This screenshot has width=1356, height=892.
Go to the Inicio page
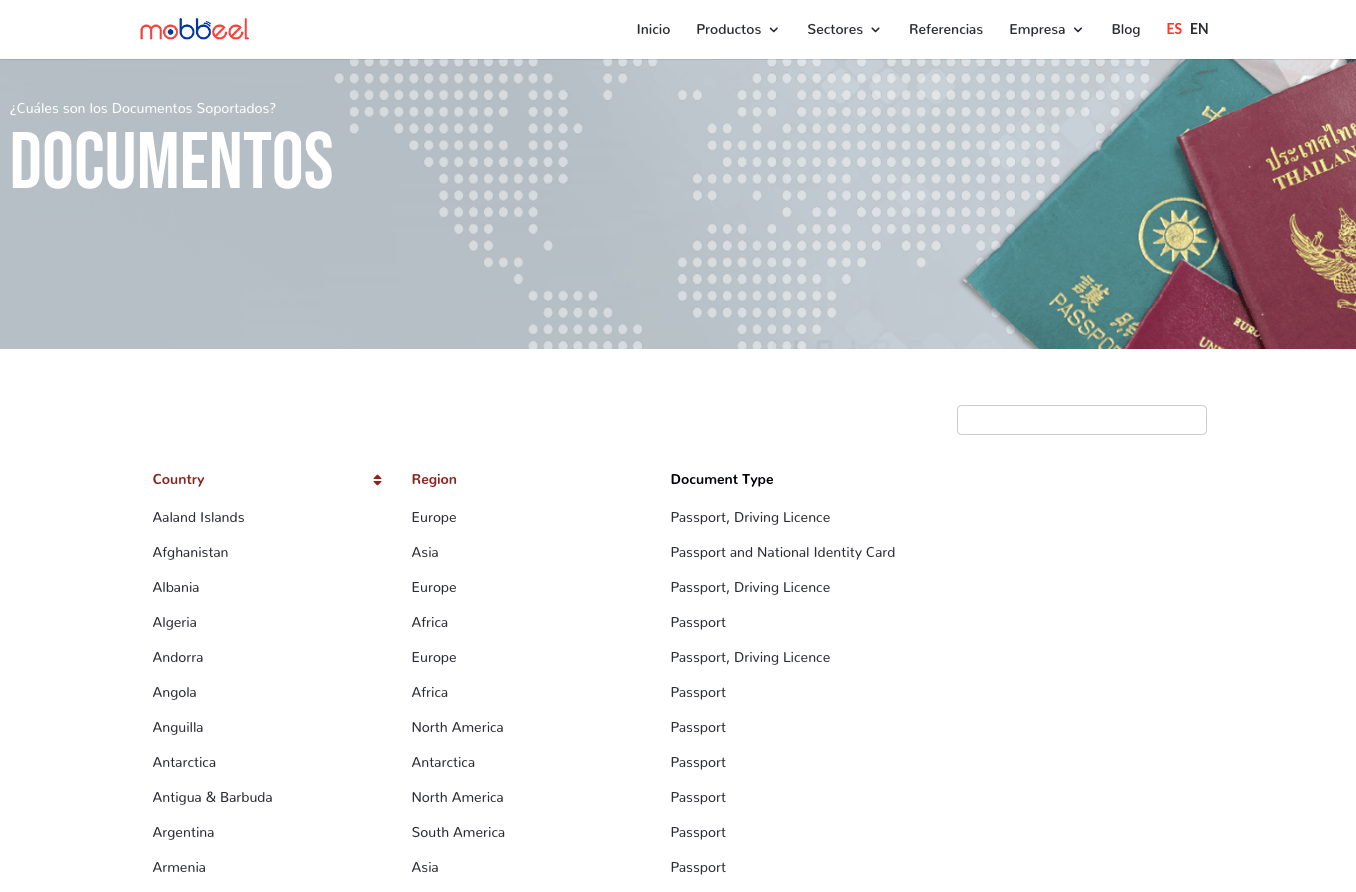[653, 30]
